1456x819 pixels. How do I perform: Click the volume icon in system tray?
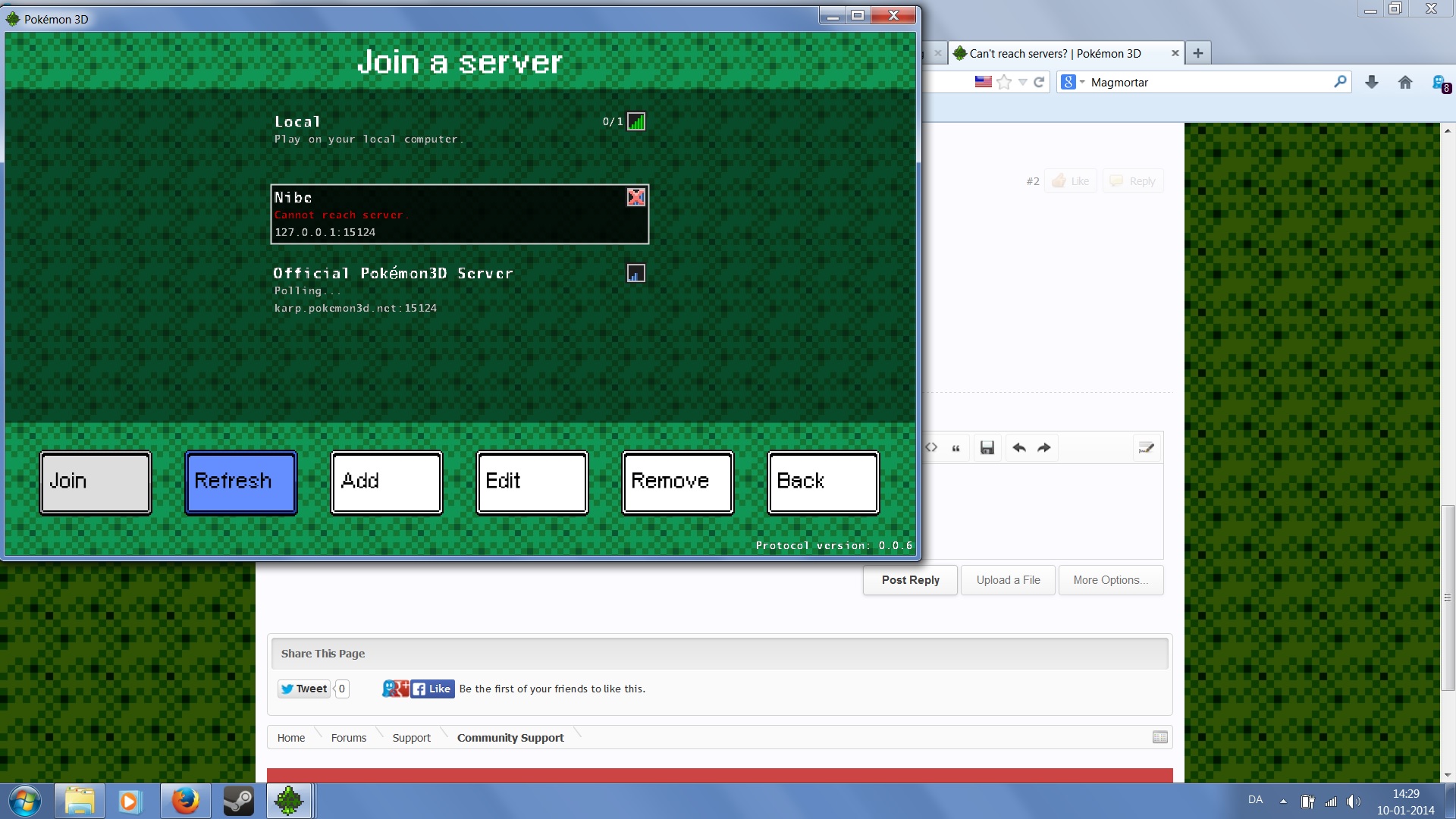click(1354, 801)
